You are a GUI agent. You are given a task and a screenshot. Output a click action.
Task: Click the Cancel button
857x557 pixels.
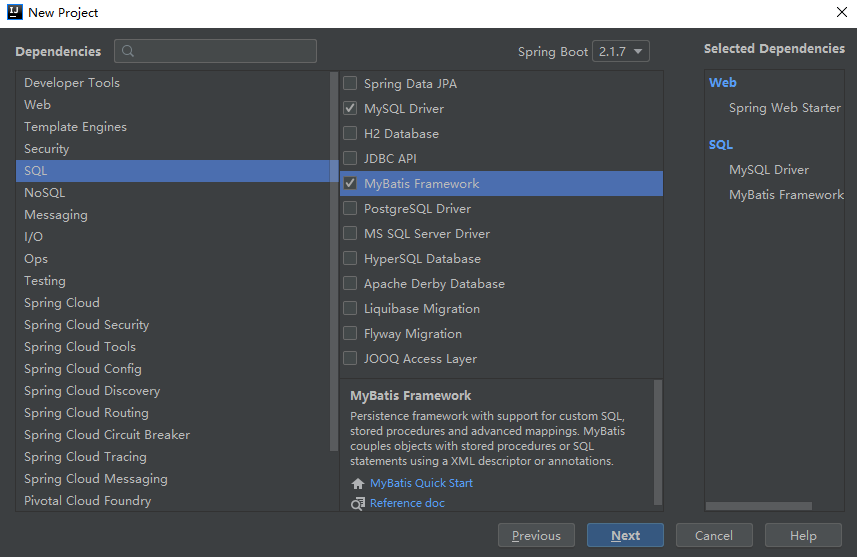pos(714,535)
